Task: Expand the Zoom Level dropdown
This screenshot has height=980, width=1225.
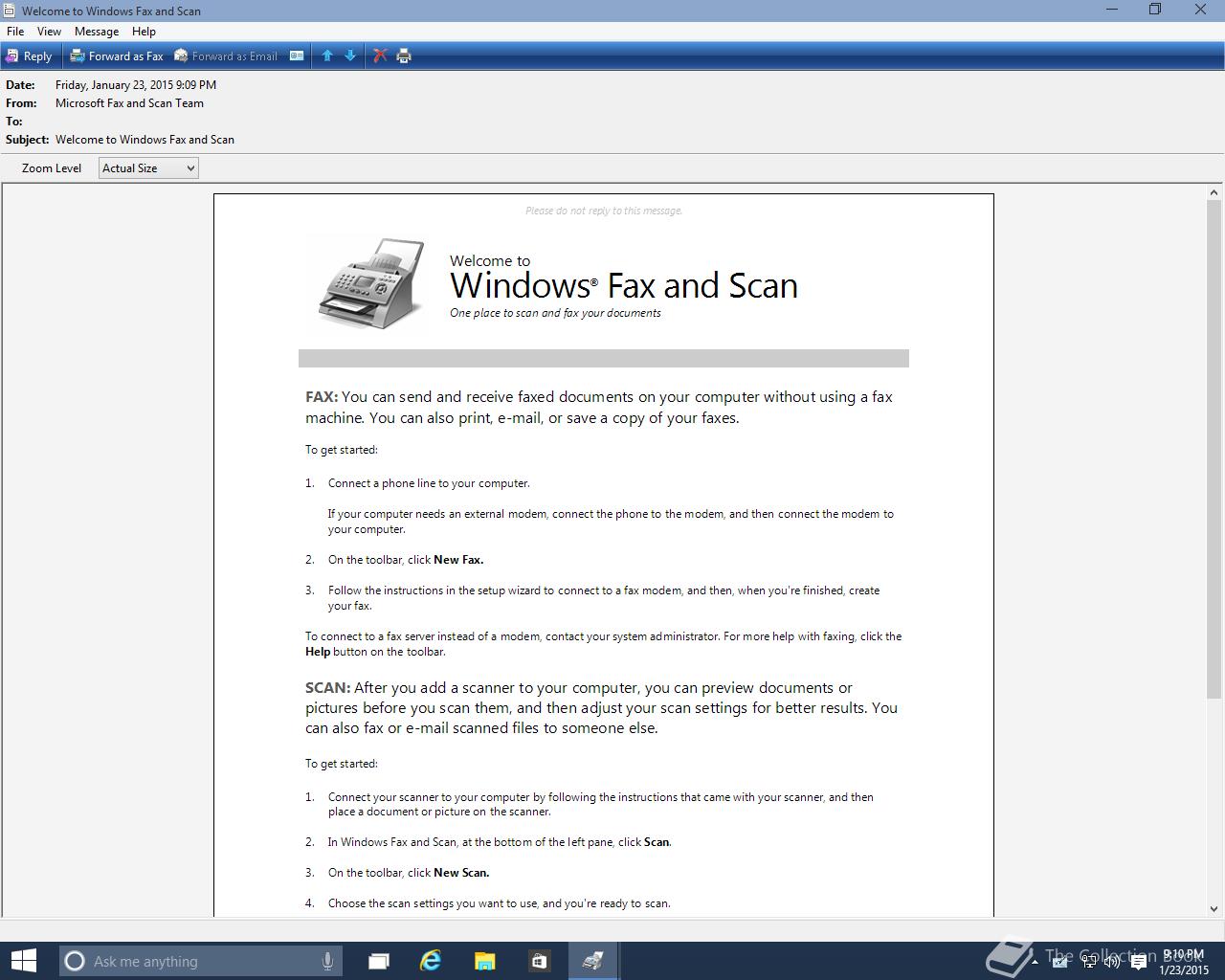Action: (x=148, y=168)
